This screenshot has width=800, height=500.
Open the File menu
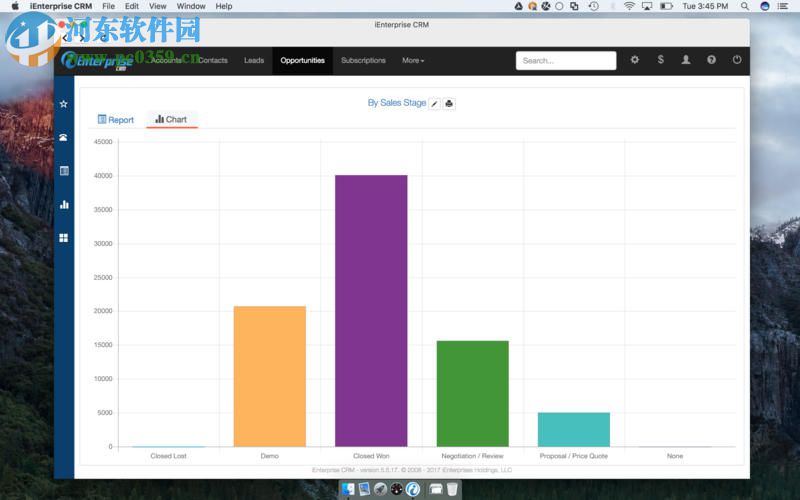point(108,6)
